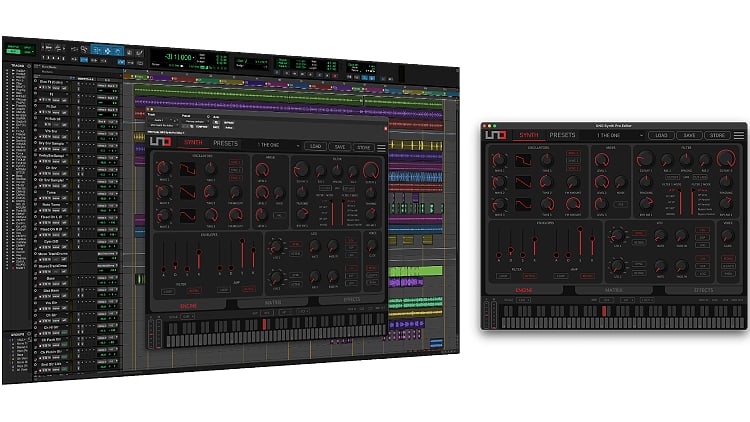
Task: Toggle filter envelope RETRIG button in standalone editor
Action: [x=530, y=276]
